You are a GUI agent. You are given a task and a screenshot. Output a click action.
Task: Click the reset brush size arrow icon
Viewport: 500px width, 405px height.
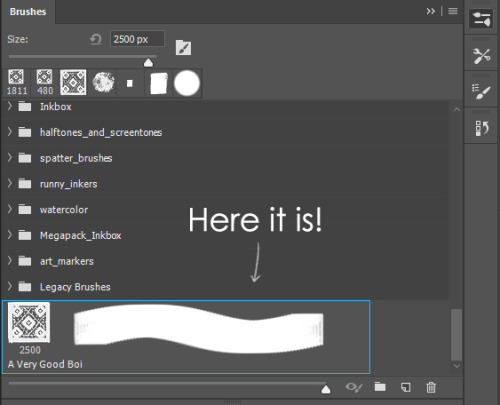[x=96, y=40]
